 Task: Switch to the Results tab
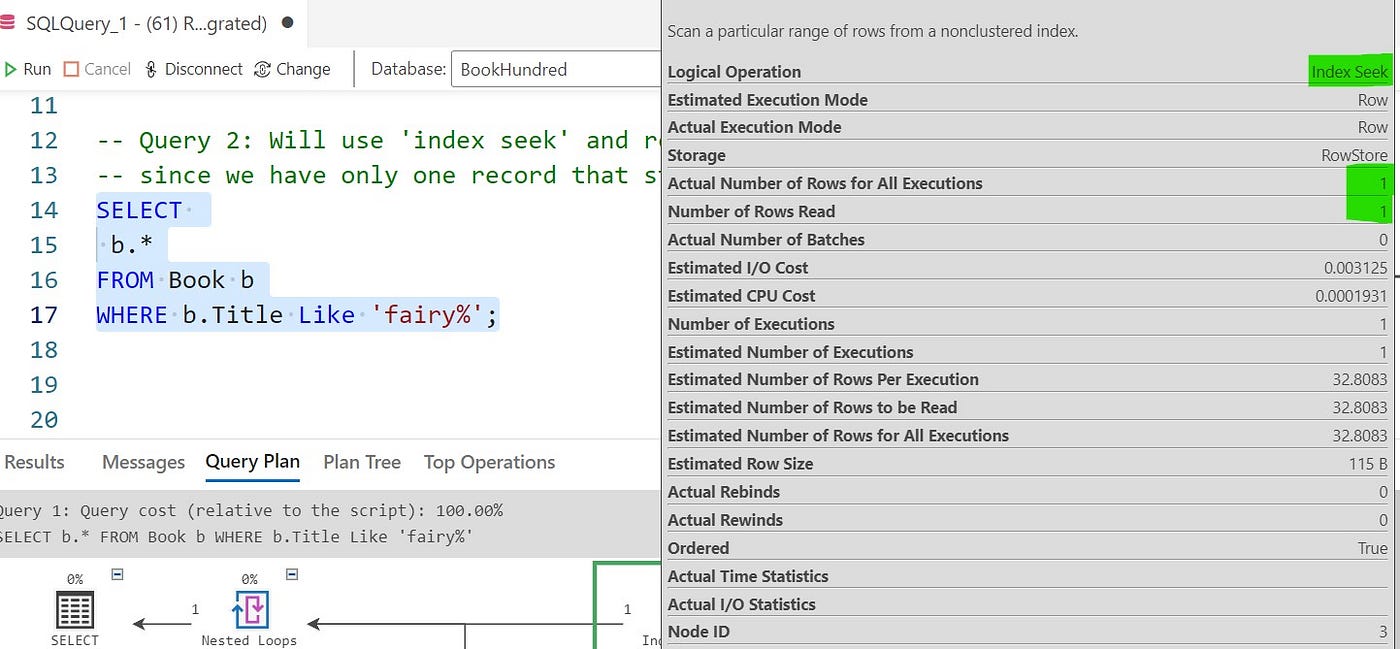[x=34, y=462]
